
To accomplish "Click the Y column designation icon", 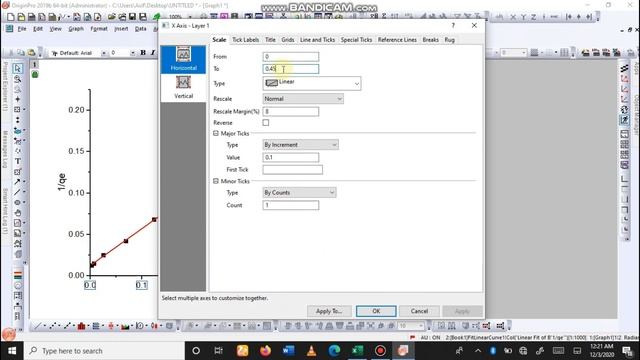I will [x=523, y=17].
